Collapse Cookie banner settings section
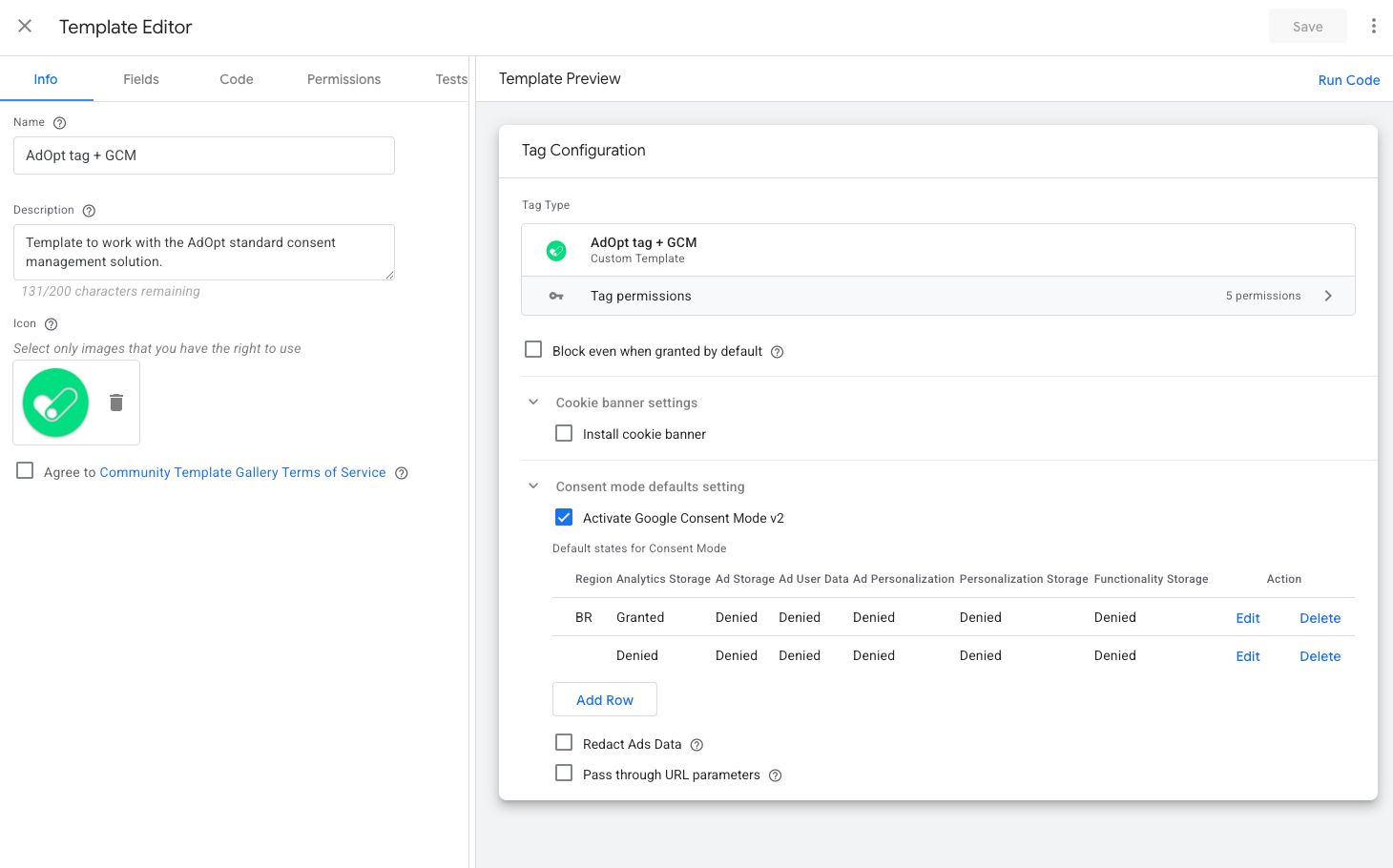Image resolution: width=1393 pixels, height=868 pixels. (x=533, y=402)
